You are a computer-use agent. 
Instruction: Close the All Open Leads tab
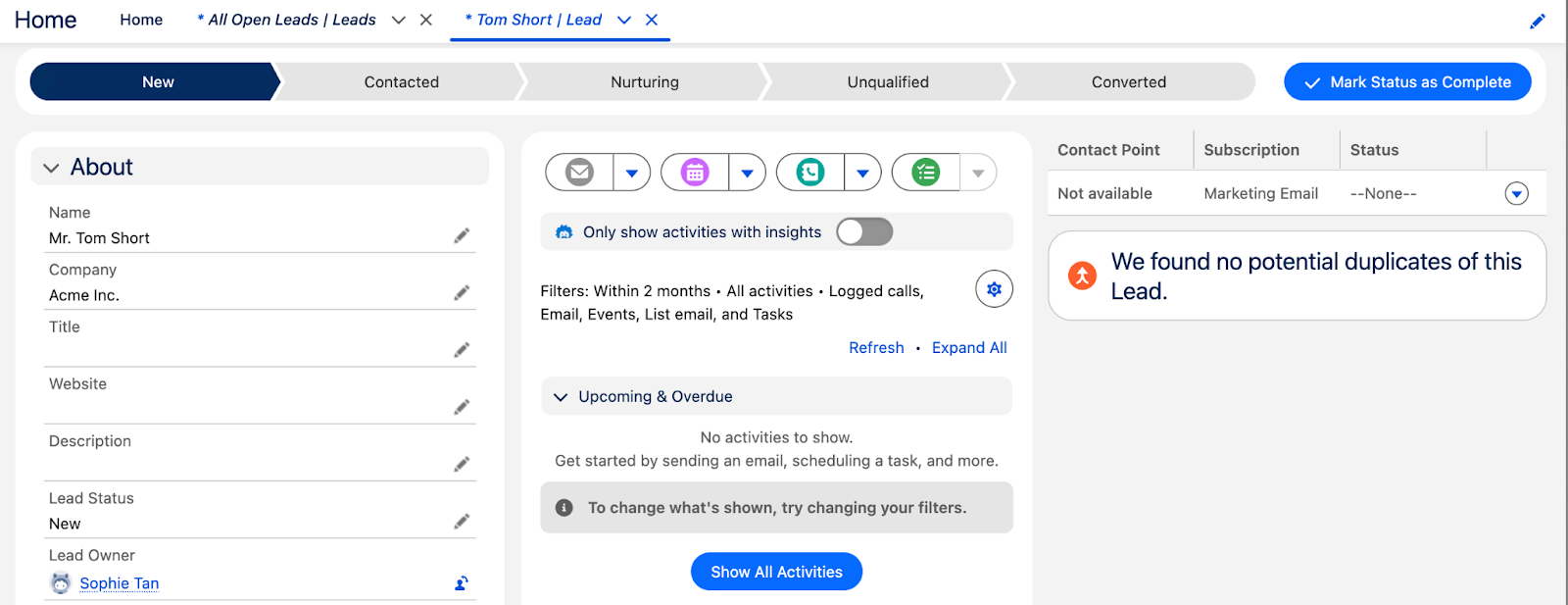tap(426, 20)
